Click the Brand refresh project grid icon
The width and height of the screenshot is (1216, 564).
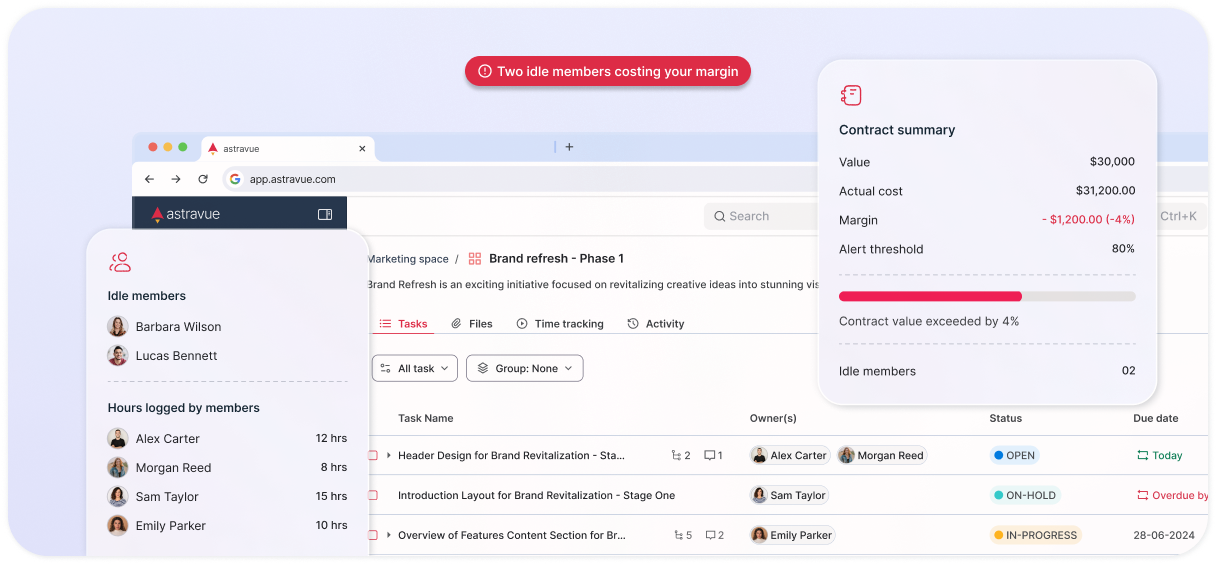[475, 259]
